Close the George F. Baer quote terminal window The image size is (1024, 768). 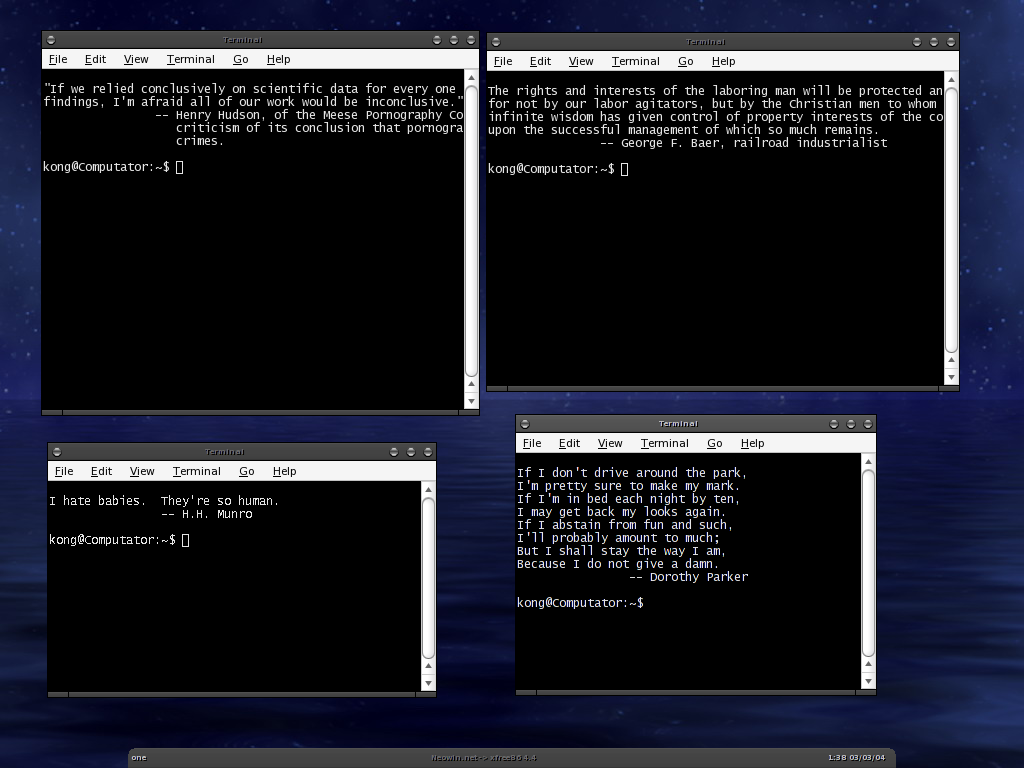951,42
